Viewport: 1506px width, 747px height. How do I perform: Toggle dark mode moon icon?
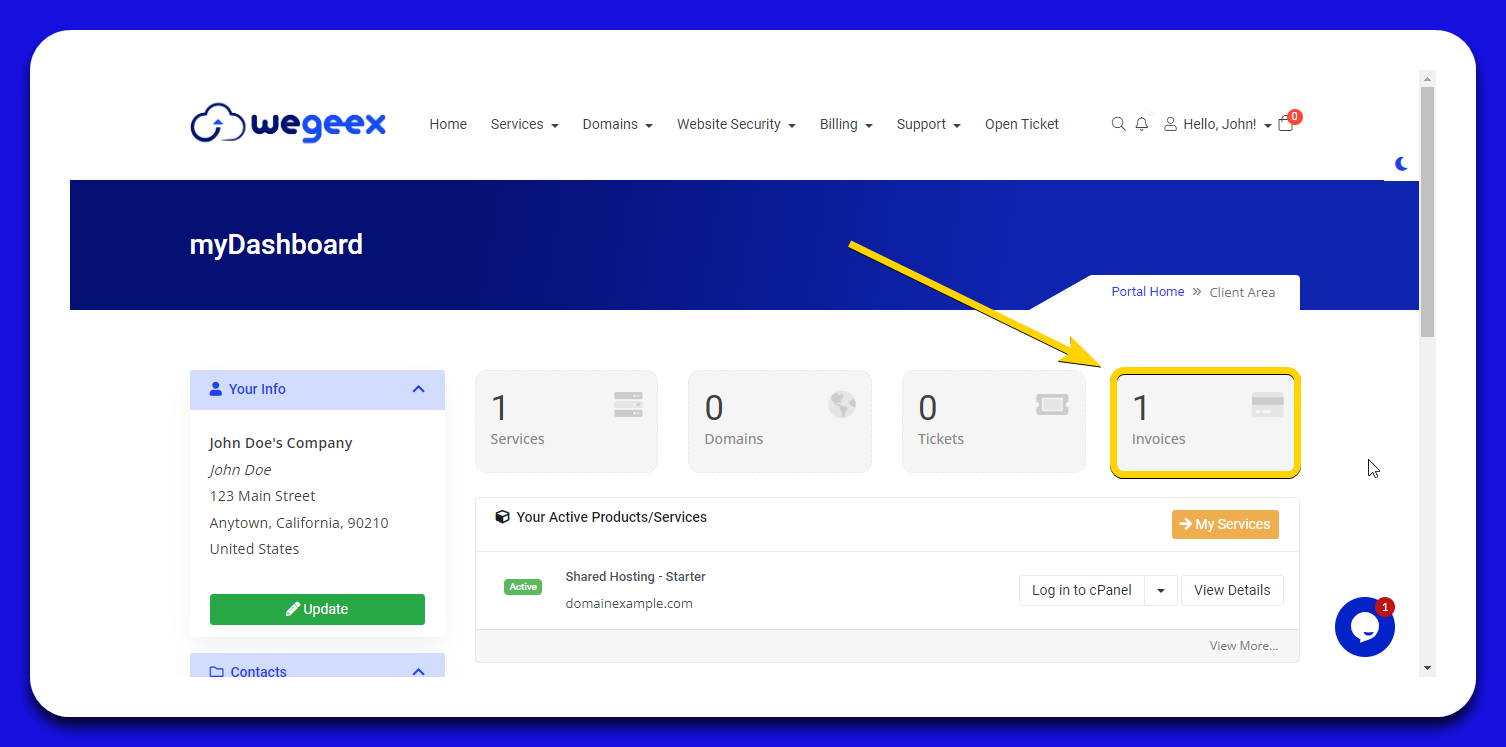click(x=1401, y=163)
